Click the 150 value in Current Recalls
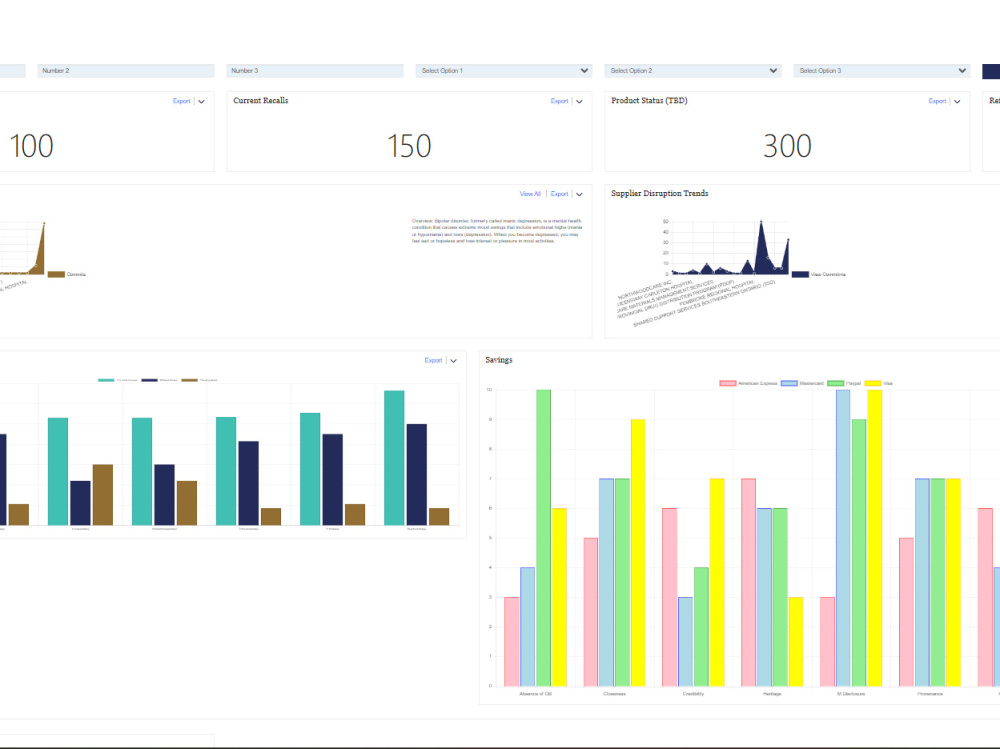 click(409, 146)
